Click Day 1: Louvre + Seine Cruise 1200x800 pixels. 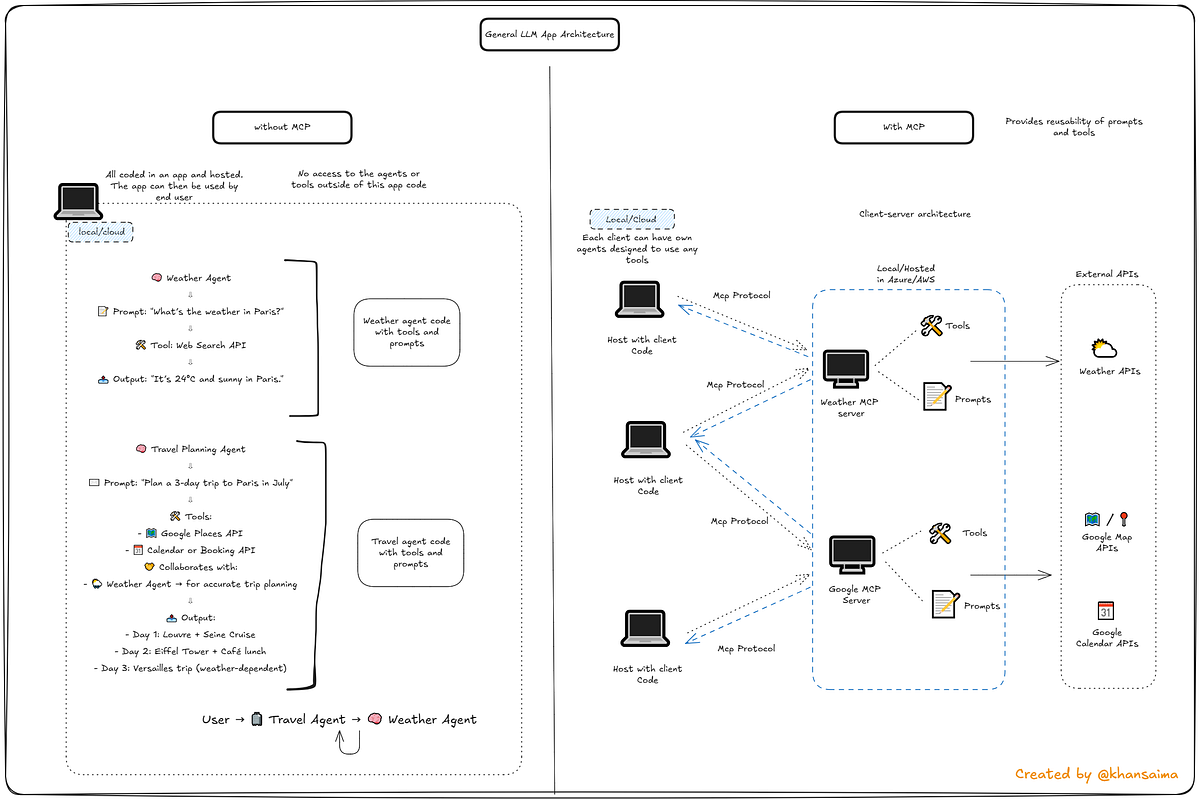coord(190,635)
